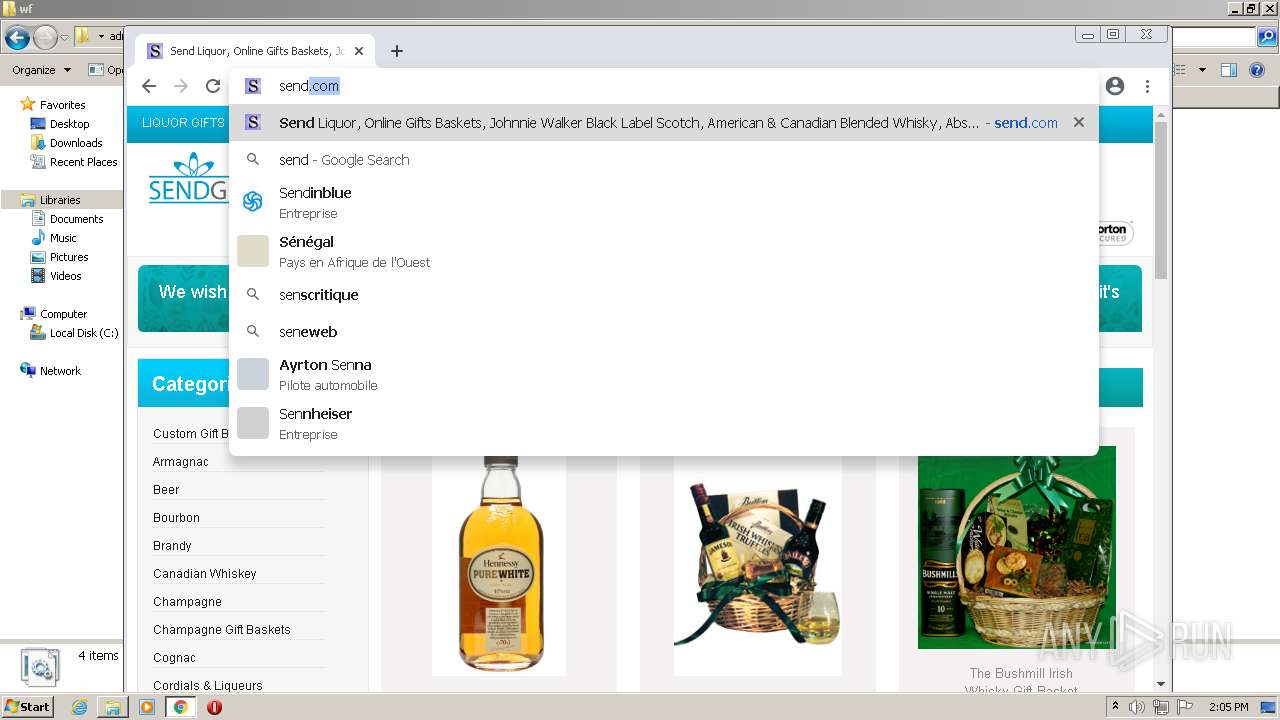Close the Send Liquor tab
1280x720 pixels.
pos(359,51)
